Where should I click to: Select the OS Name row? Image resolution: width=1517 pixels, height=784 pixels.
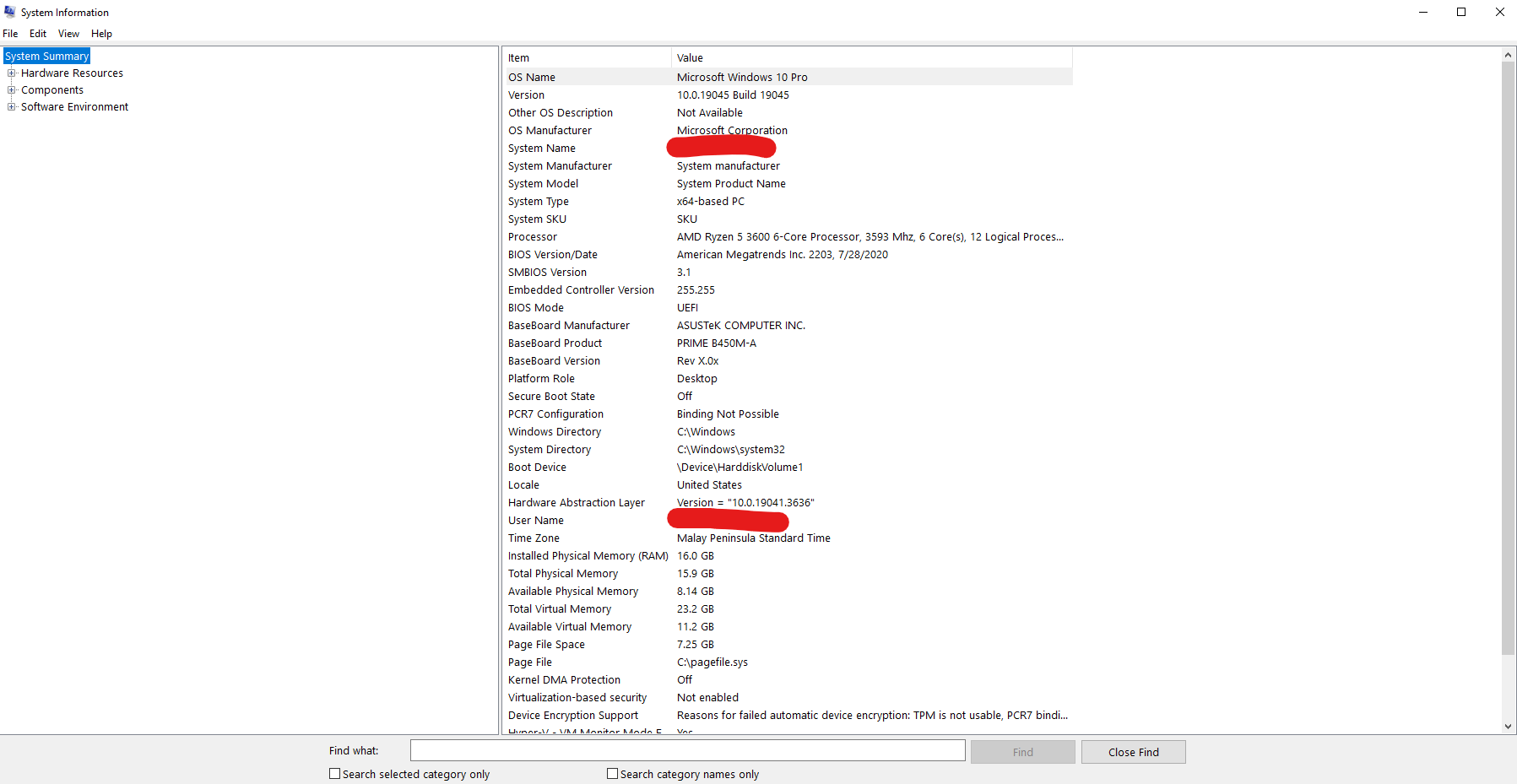[x=788, y=77]
